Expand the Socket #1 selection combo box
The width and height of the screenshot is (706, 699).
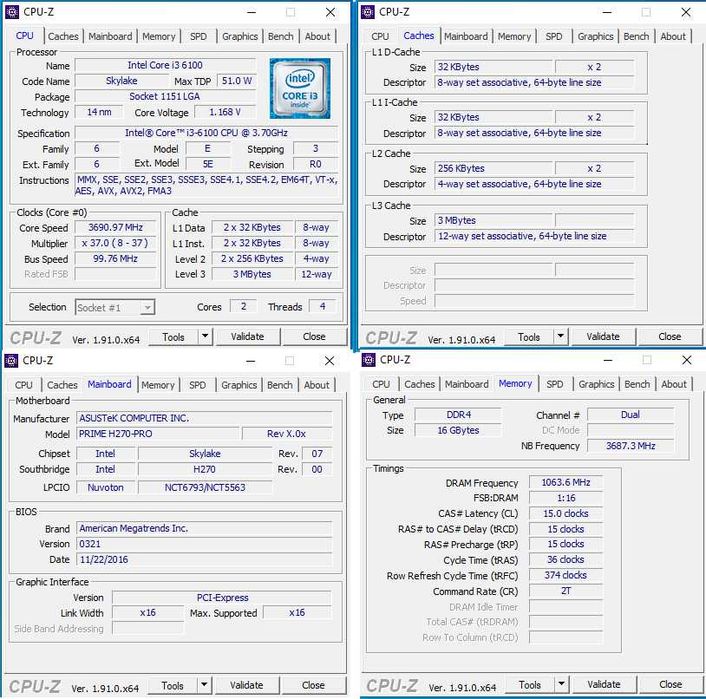(147, 308)
